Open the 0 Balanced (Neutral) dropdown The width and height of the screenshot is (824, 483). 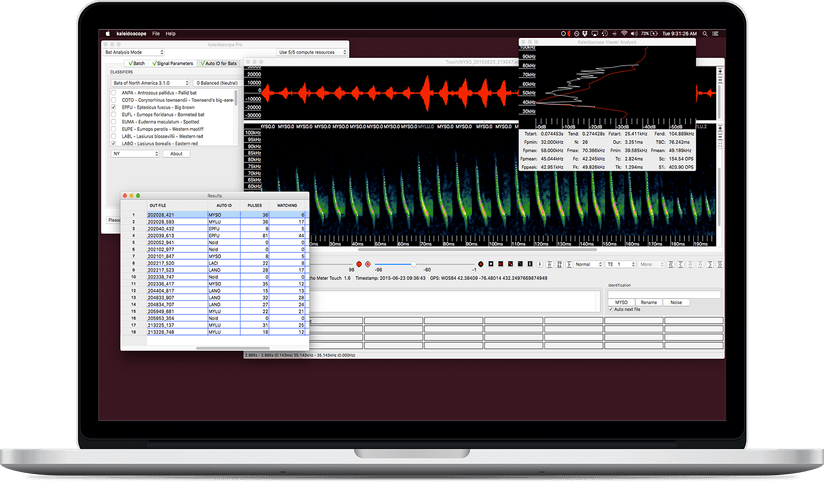217,83
